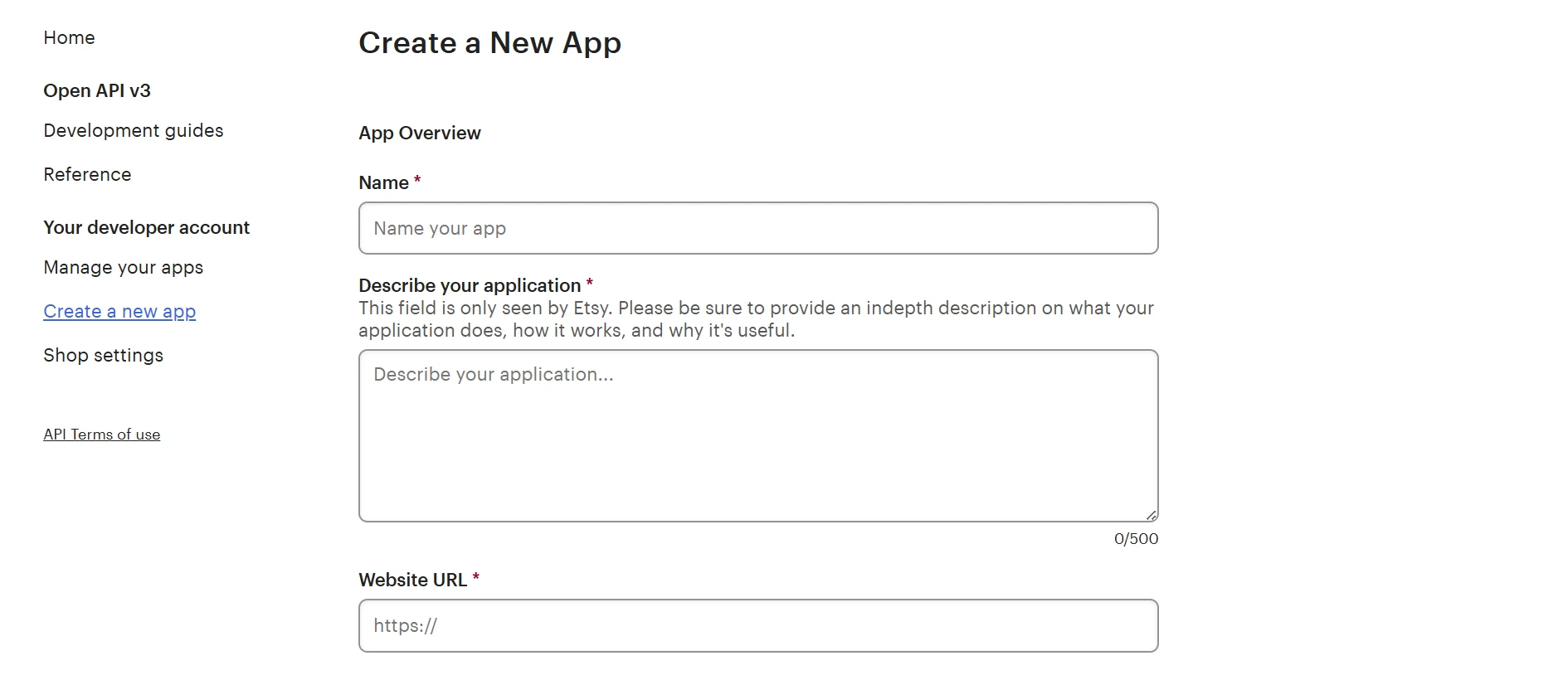1568x680 pixels.
Task: Click the App Overview heading
Action: coord(420,133)
